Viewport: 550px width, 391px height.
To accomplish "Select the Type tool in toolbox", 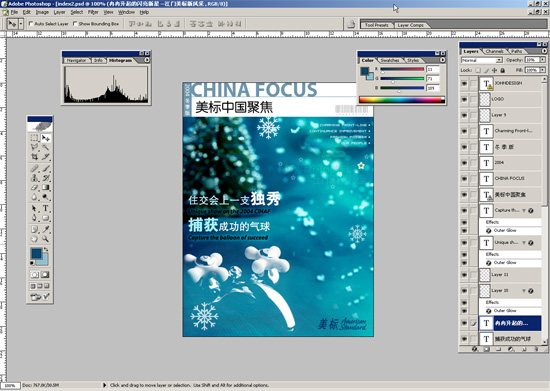I will [x=45, y=209].
